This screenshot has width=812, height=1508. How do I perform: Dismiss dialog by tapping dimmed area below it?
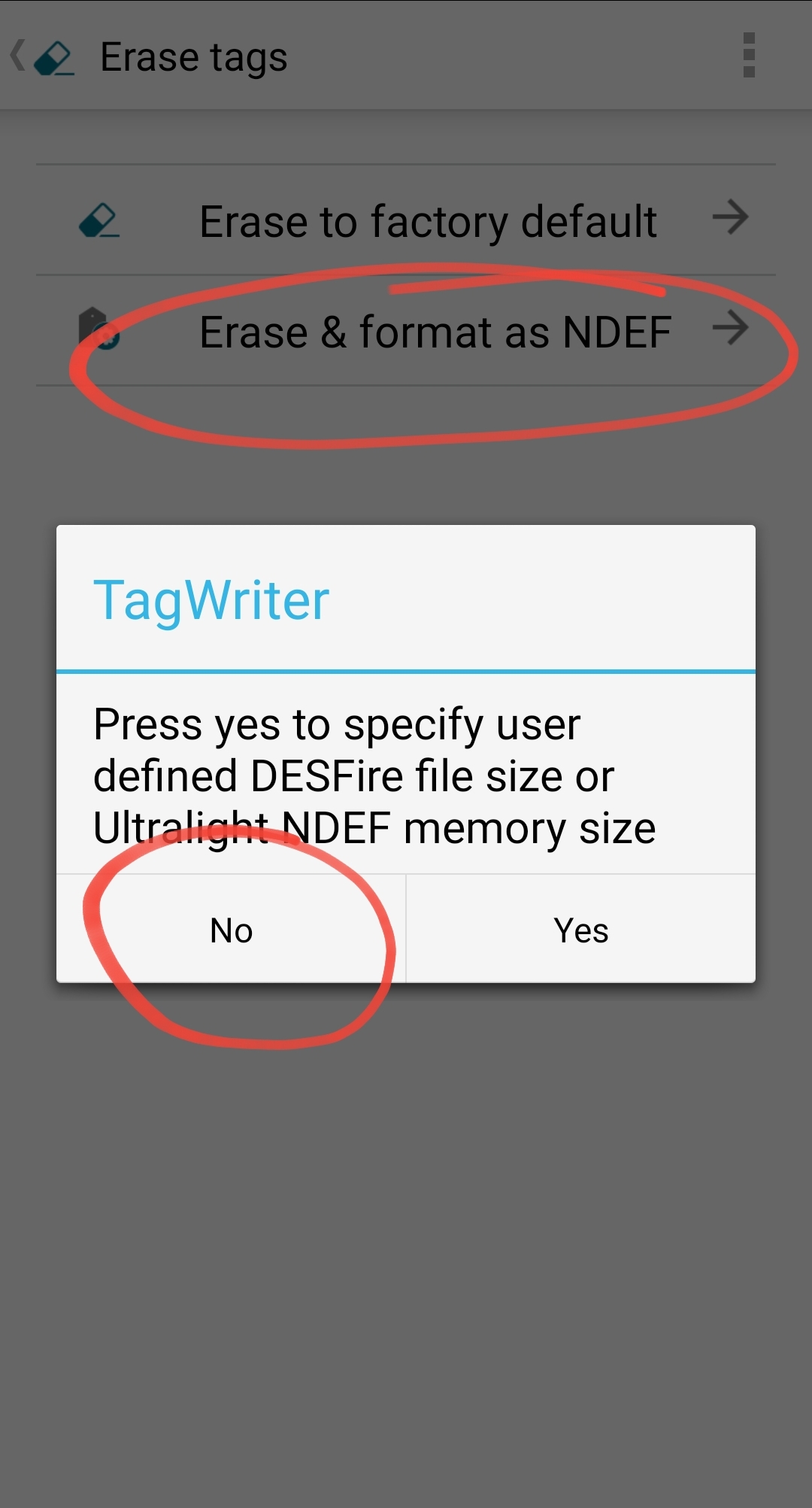pos(406,1241)
